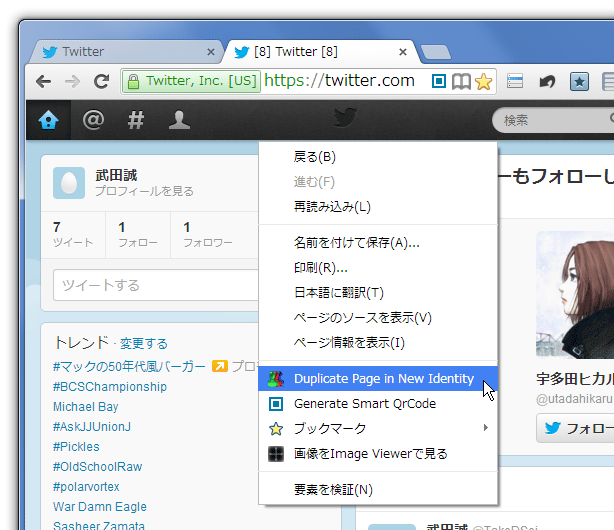Open the 1 フォロー stat
This screenshot has width=614, height=530.
(138, 234)
